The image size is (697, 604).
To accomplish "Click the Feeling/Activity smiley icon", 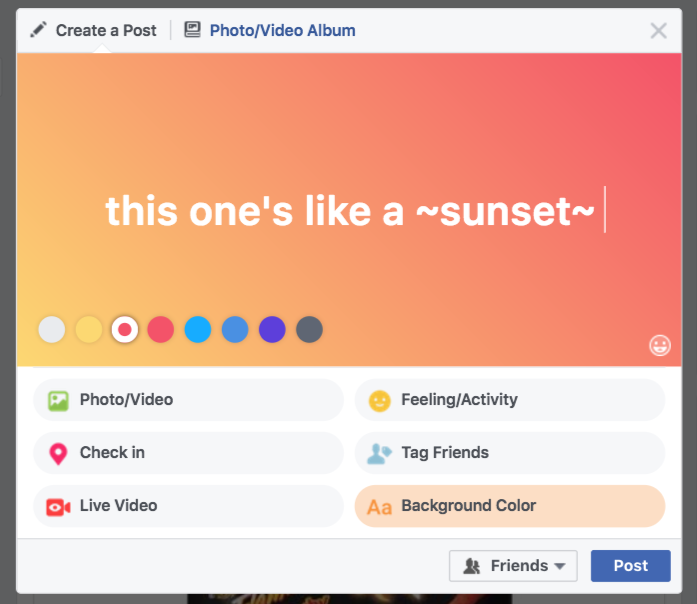I will coord(379,400).
